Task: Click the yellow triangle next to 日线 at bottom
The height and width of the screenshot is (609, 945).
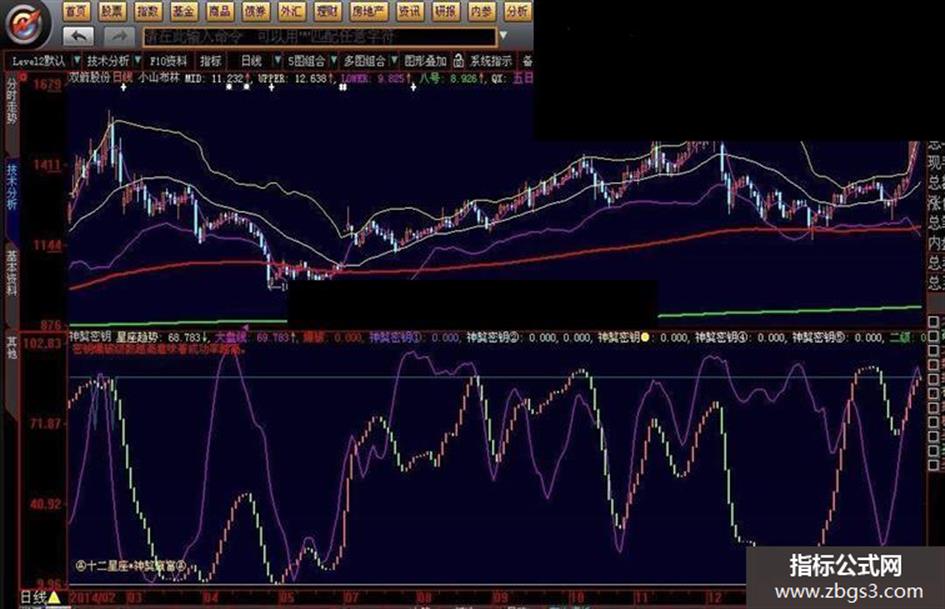Action: pyautogui.click(x=54, y=598)
